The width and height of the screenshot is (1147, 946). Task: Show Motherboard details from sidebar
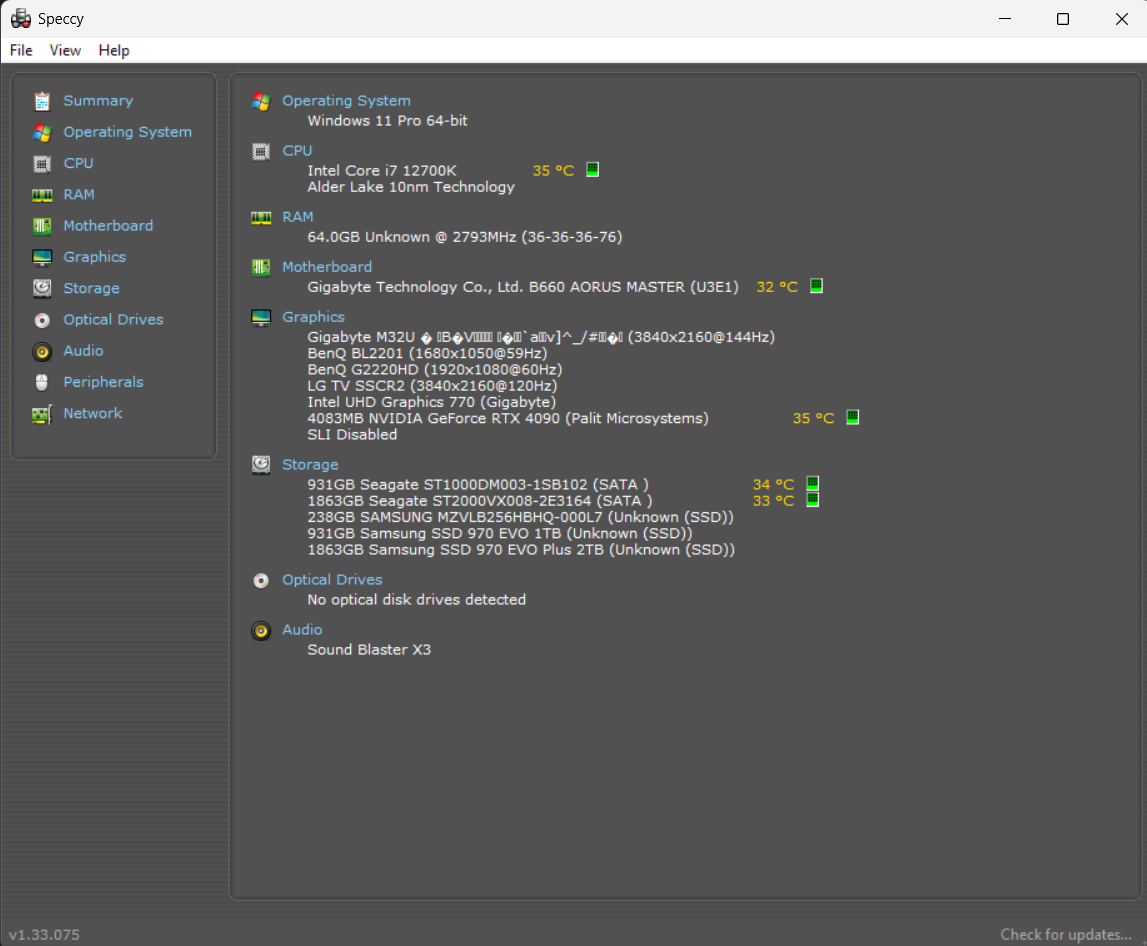click(108, 226)
